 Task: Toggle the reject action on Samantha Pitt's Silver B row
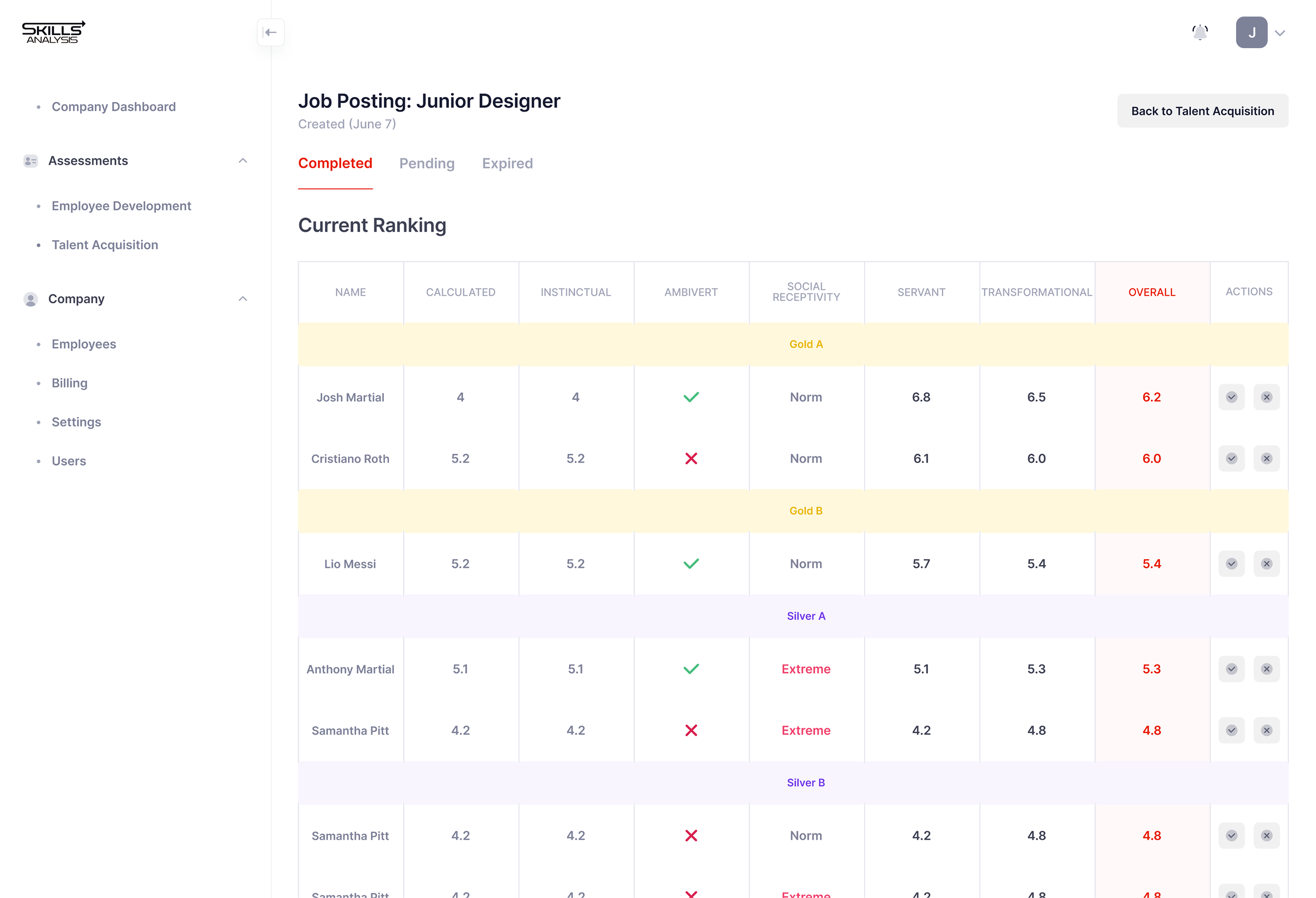1267,836
